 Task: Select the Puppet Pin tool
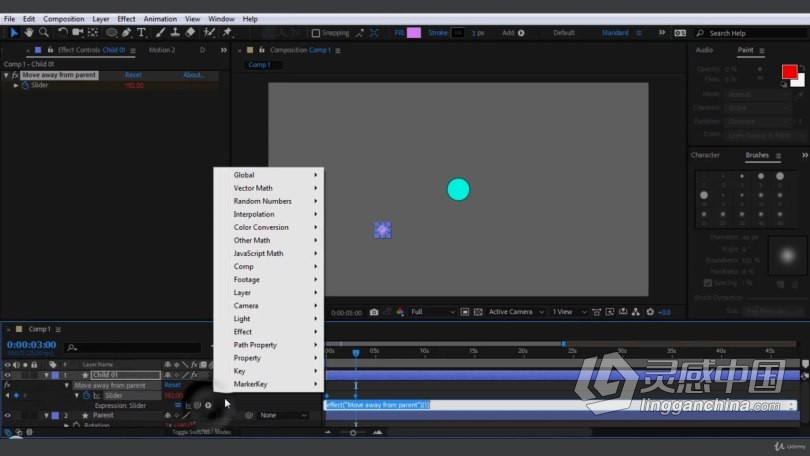[x=227, y=33]
